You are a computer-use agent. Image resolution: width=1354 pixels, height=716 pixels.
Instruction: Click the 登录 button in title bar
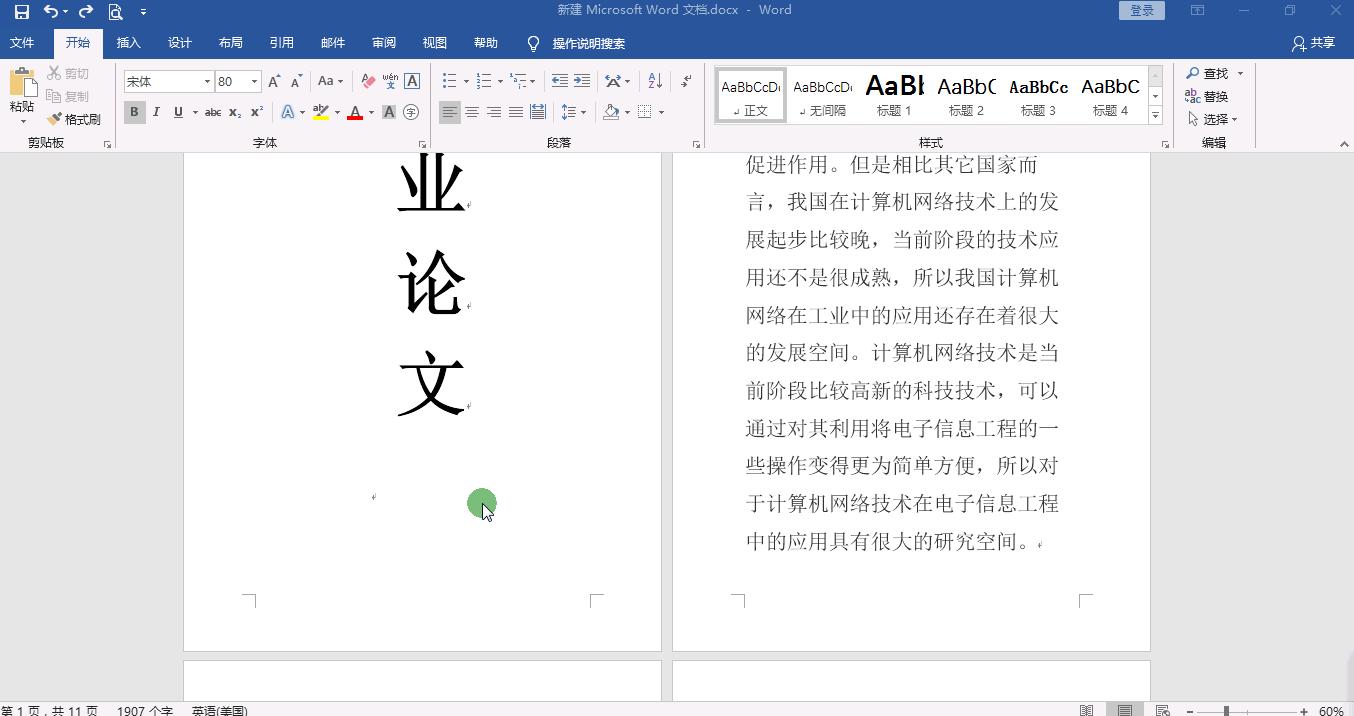coord(1141,10)
